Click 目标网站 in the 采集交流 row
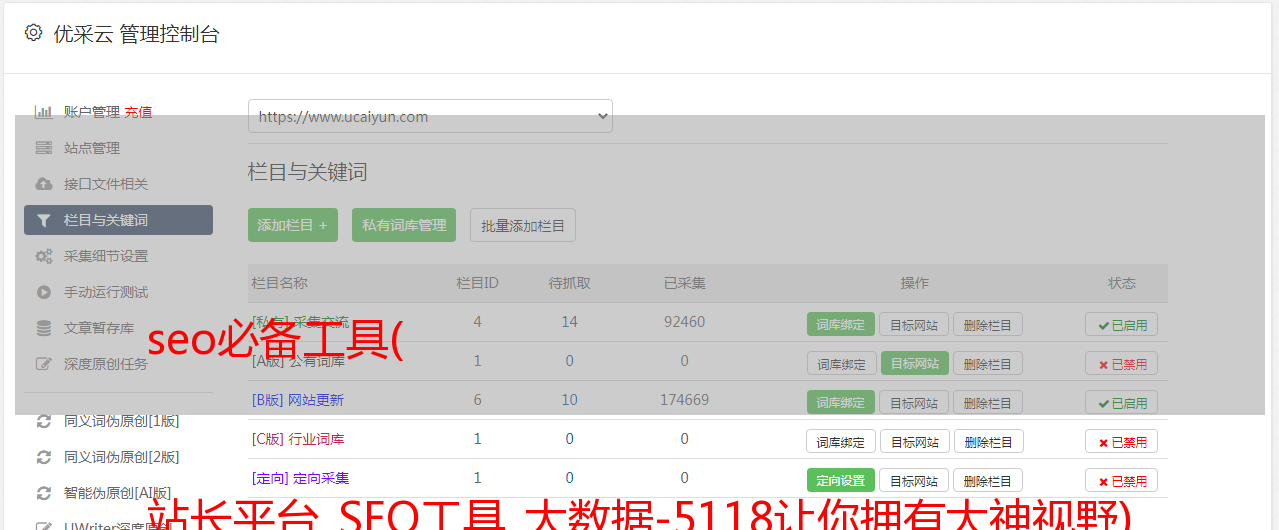Image resolution: width=1279 pixels, height=530 pixels. tap(915, 324)
